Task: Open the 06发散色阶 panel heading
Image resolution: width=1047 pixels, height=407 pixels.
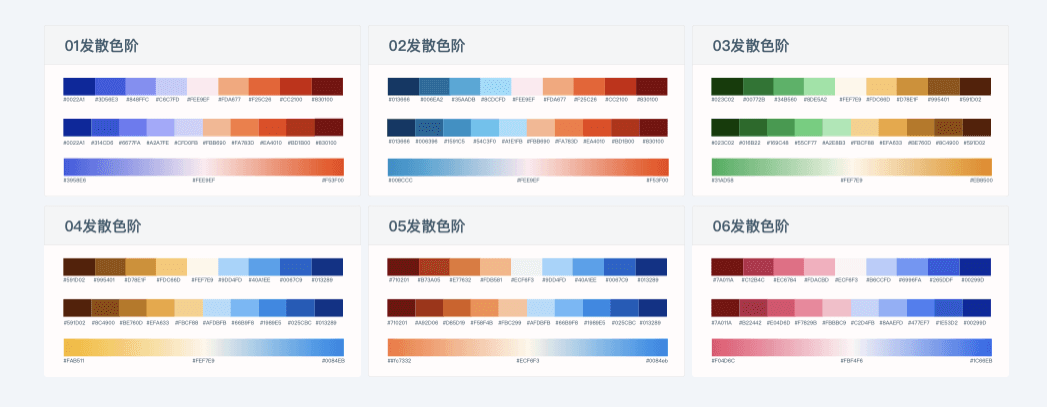Action: [751, 226]
